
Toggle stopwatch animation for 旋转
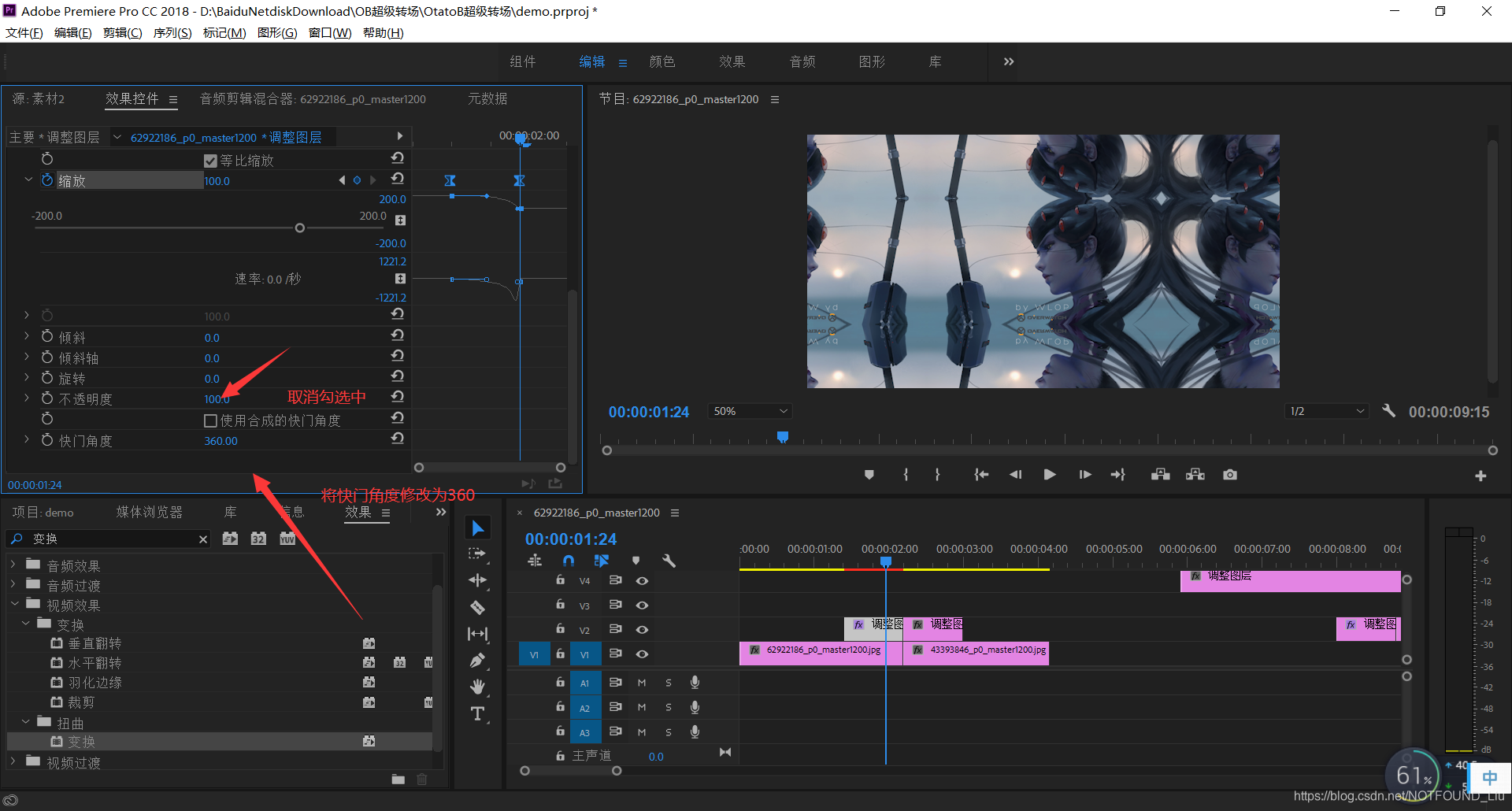click(x=47, y=378)
